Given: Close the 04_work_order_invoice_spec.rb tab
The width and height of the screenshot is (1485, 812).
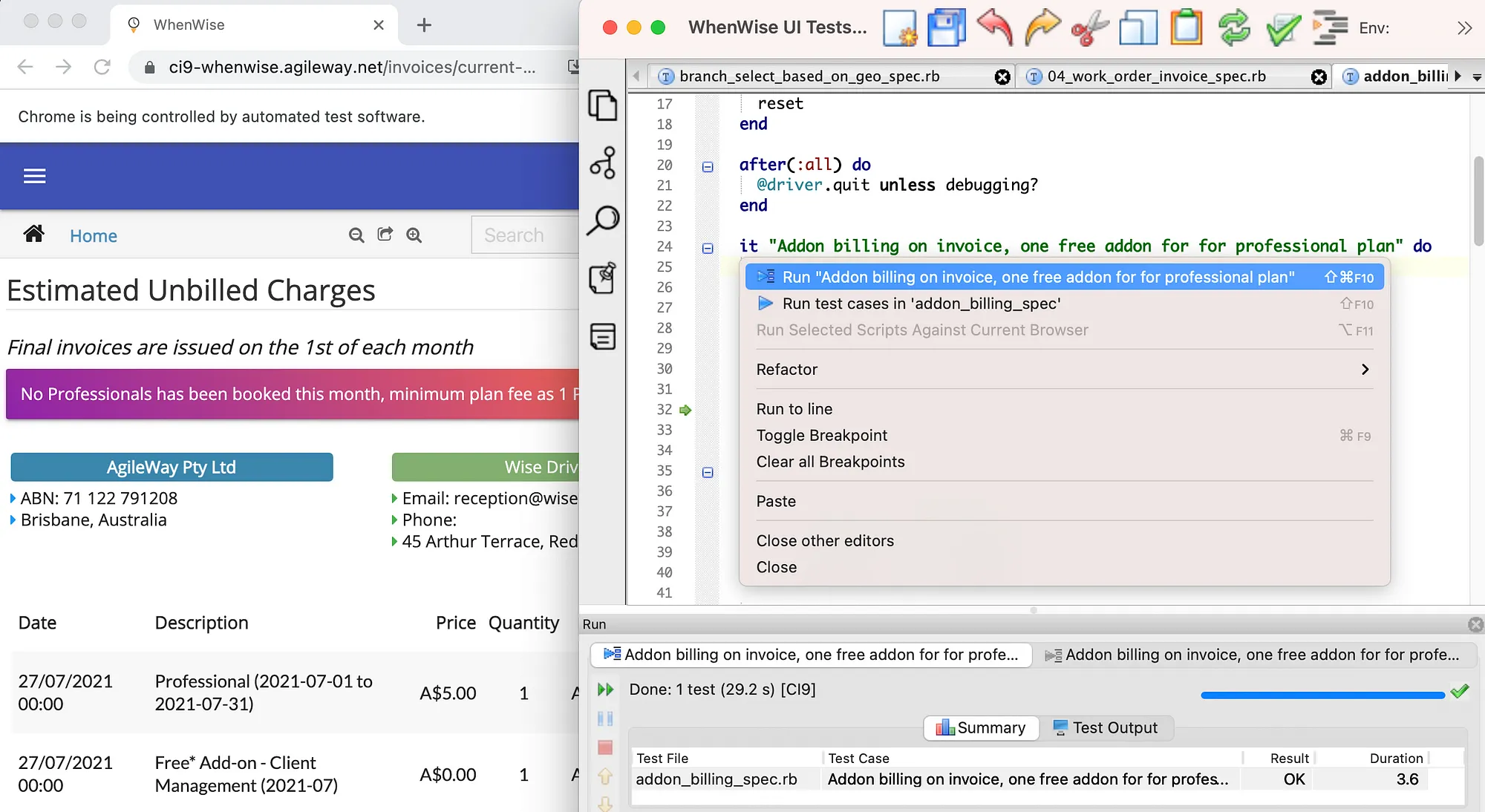Looking at the screenshot, I should click(x=1319, y=77).
